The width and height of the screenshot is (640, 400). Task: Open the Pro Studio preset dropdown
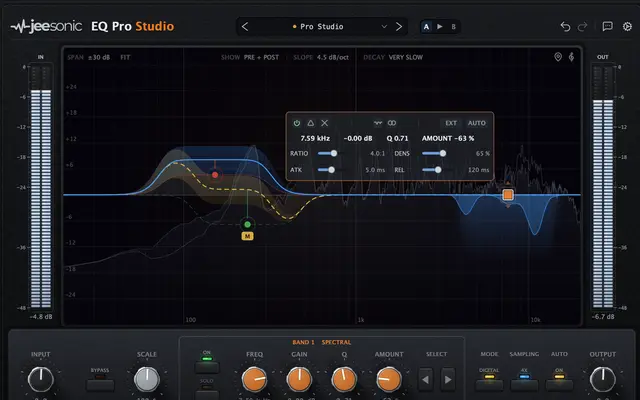(322, 27)
